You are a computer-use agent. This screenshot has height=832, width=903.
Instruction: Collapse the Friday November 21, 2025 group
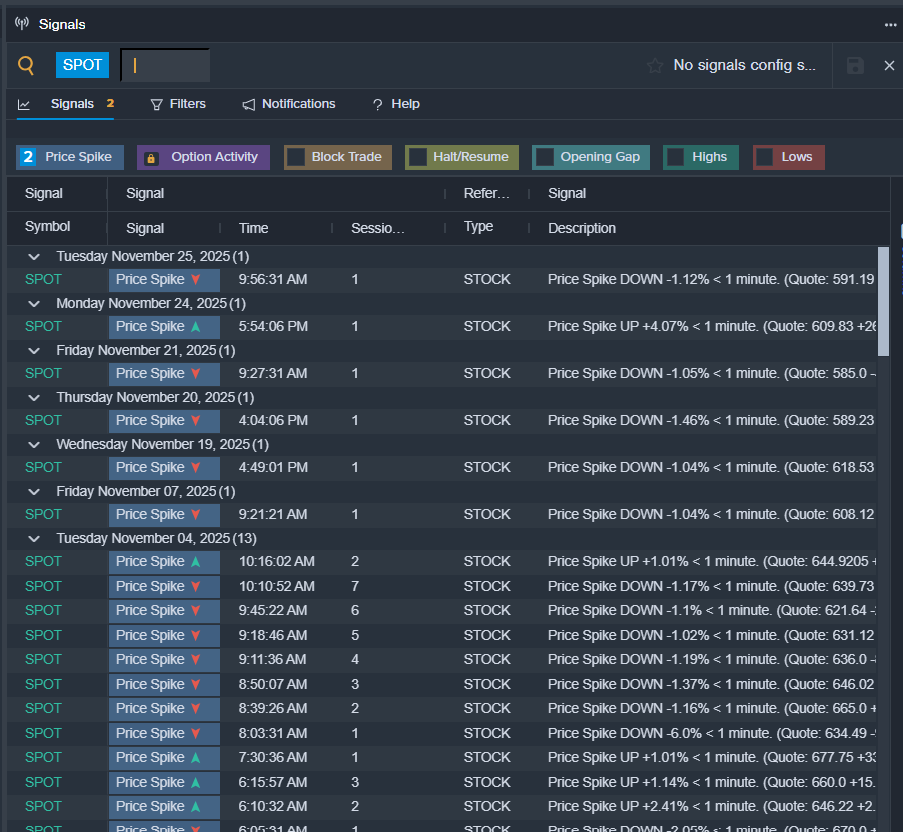tap(35, 351)
